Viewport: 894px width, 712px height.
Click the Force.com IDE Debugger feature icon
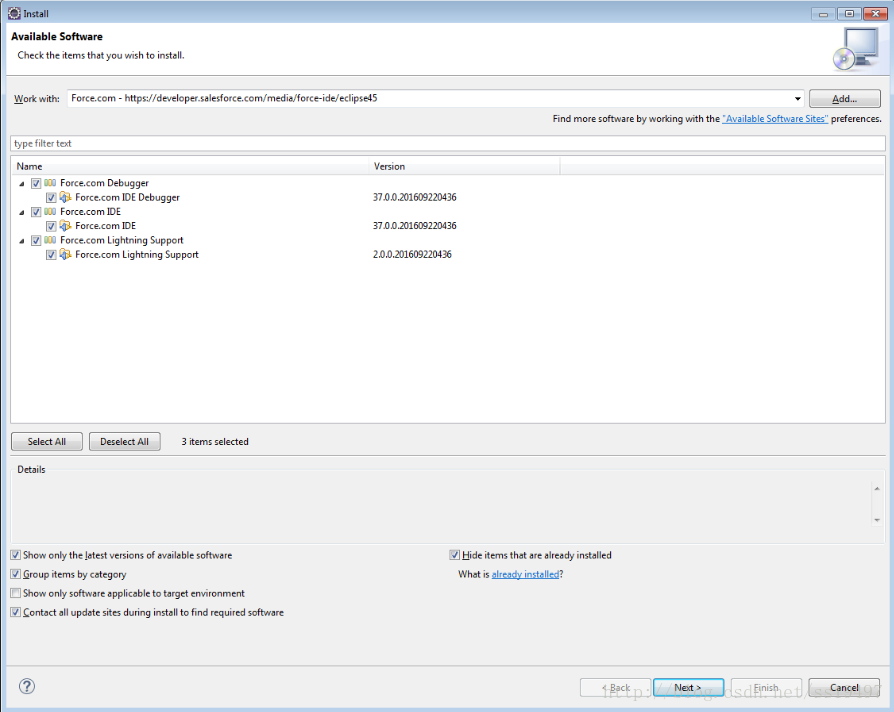point(66,197)
